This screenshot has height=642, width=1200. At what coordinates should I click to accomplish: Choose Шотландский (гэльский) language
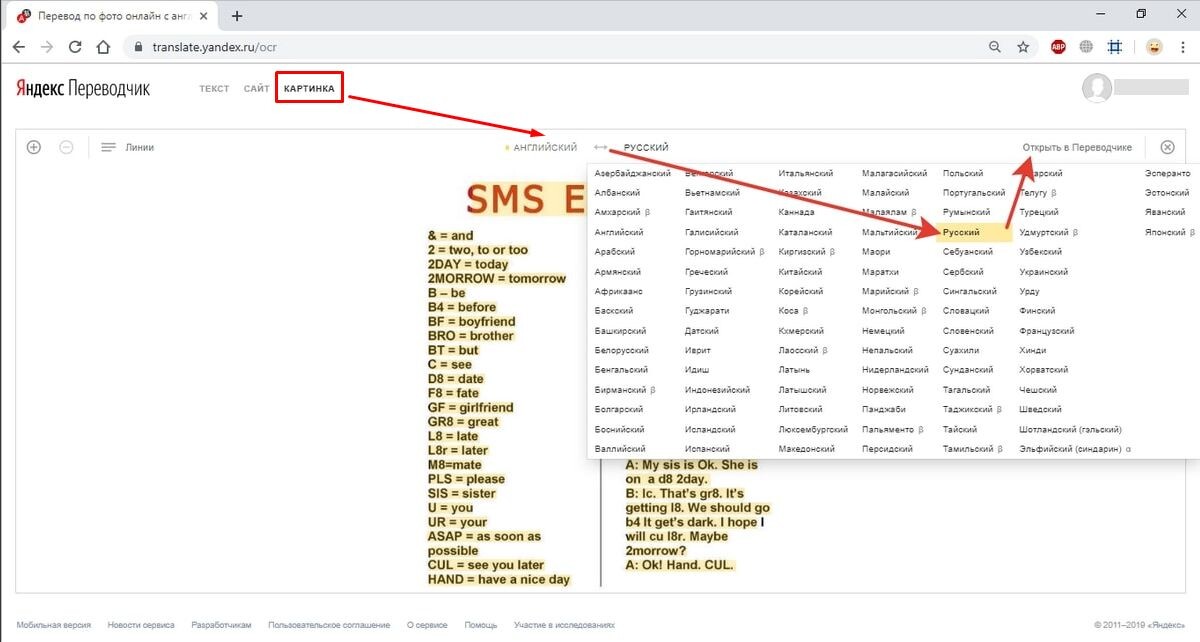1070,429
